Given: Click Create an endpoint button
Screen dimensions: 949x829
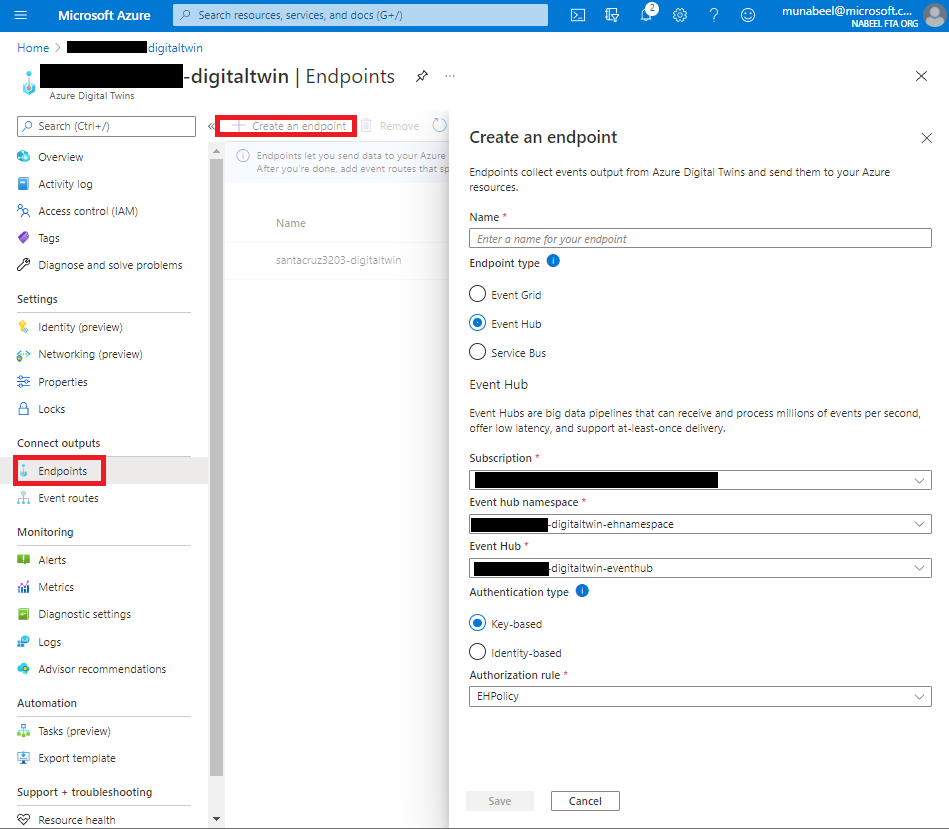Looking at the screenshot, I should tap(289, 126).
